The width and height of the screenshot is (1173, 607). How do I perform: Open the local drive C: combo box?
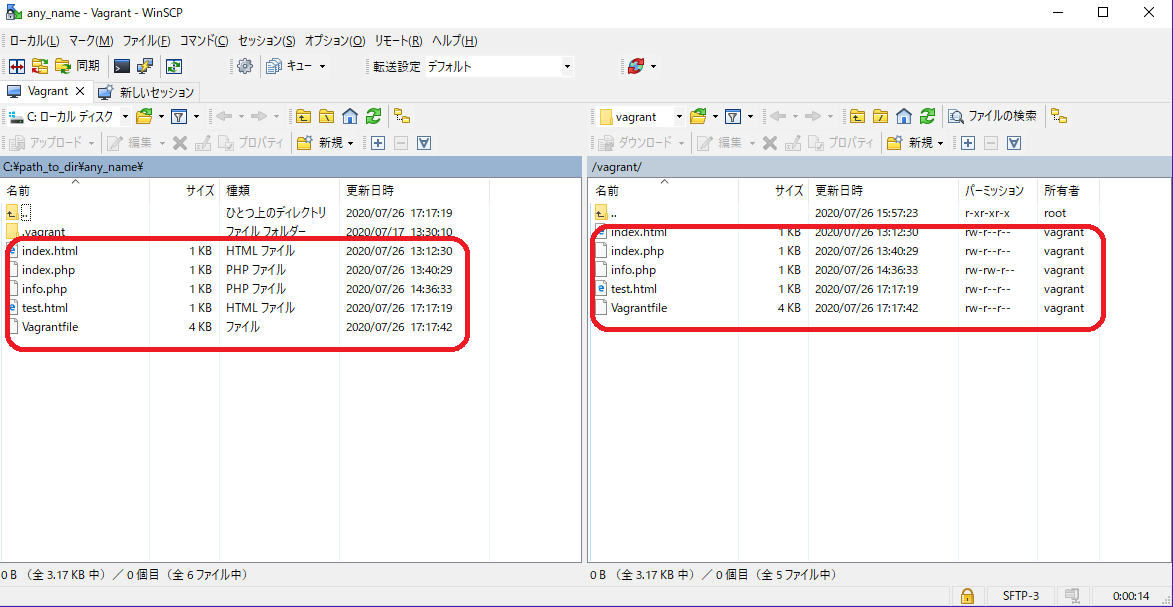pyautogui.click(x=68, y=116)
